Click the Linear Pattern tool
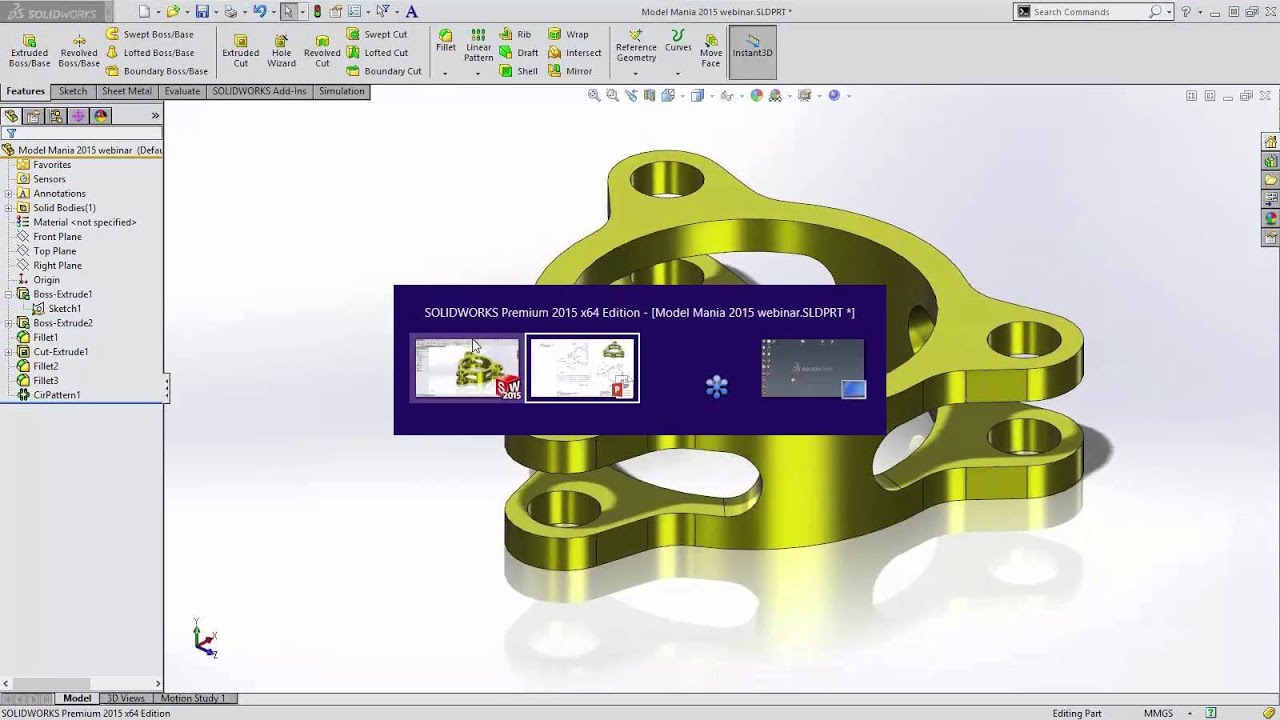1280x720 pixels. coord(478,45)
